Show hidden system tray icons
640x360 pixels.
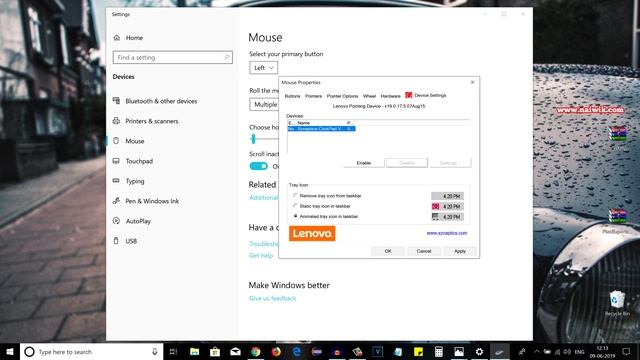pos(537,352)
